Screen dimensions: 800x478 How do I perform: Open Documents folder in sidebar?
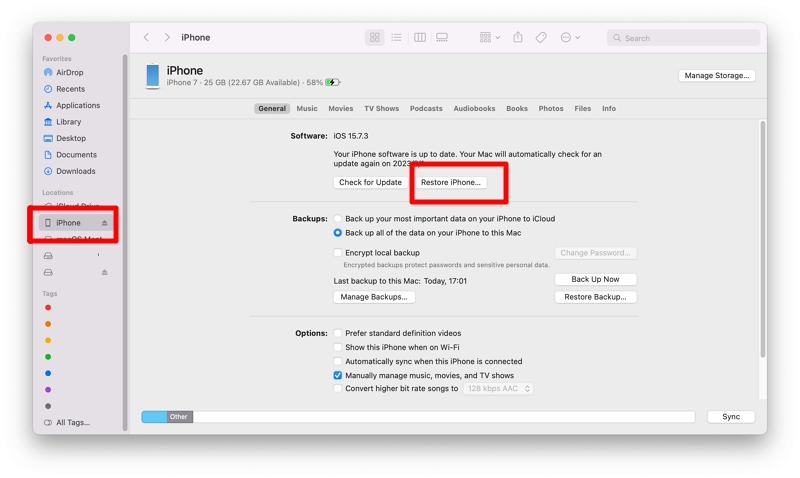[76, 155]
